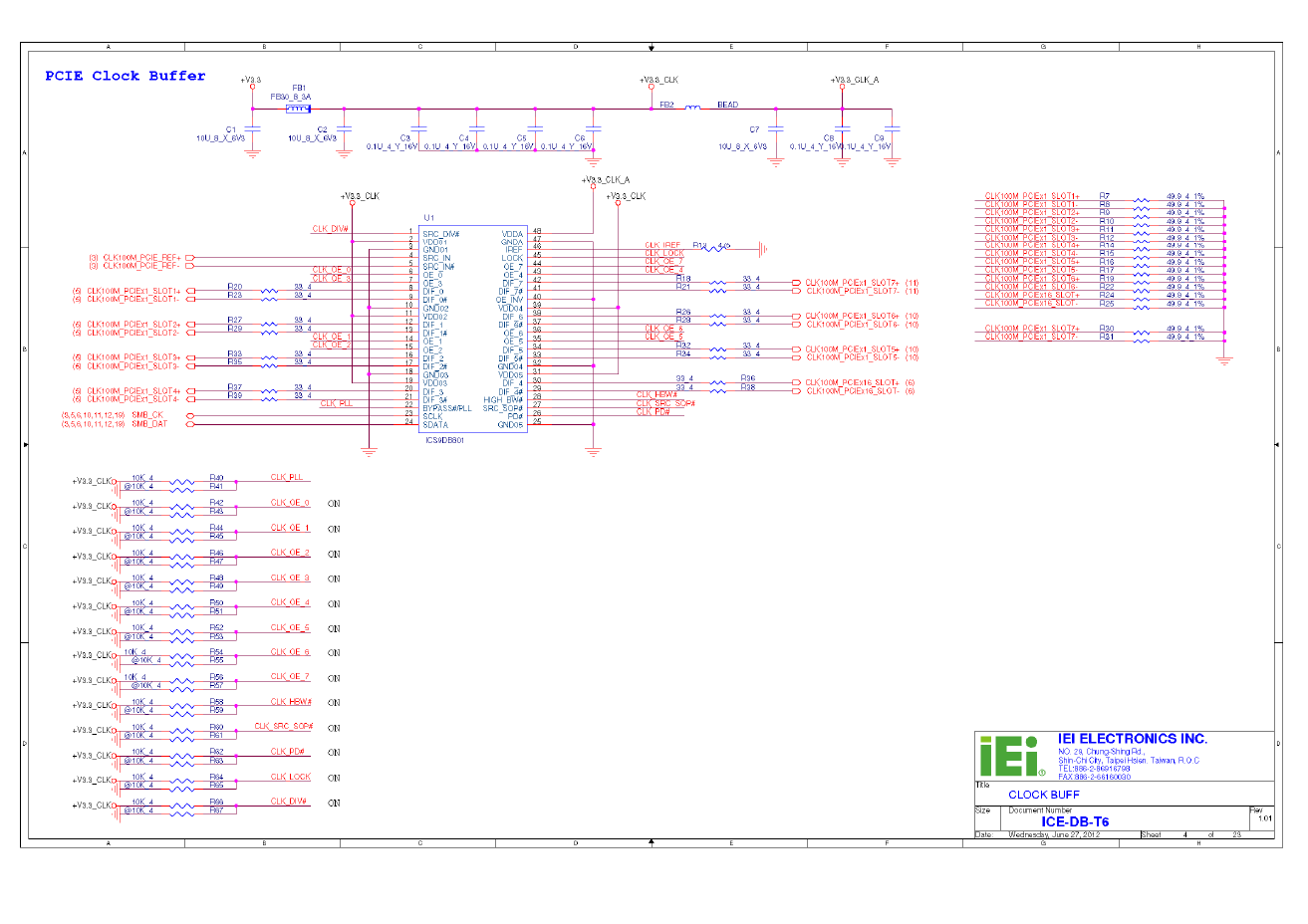Click the CLK_IREF net label

tap(662, 245)
